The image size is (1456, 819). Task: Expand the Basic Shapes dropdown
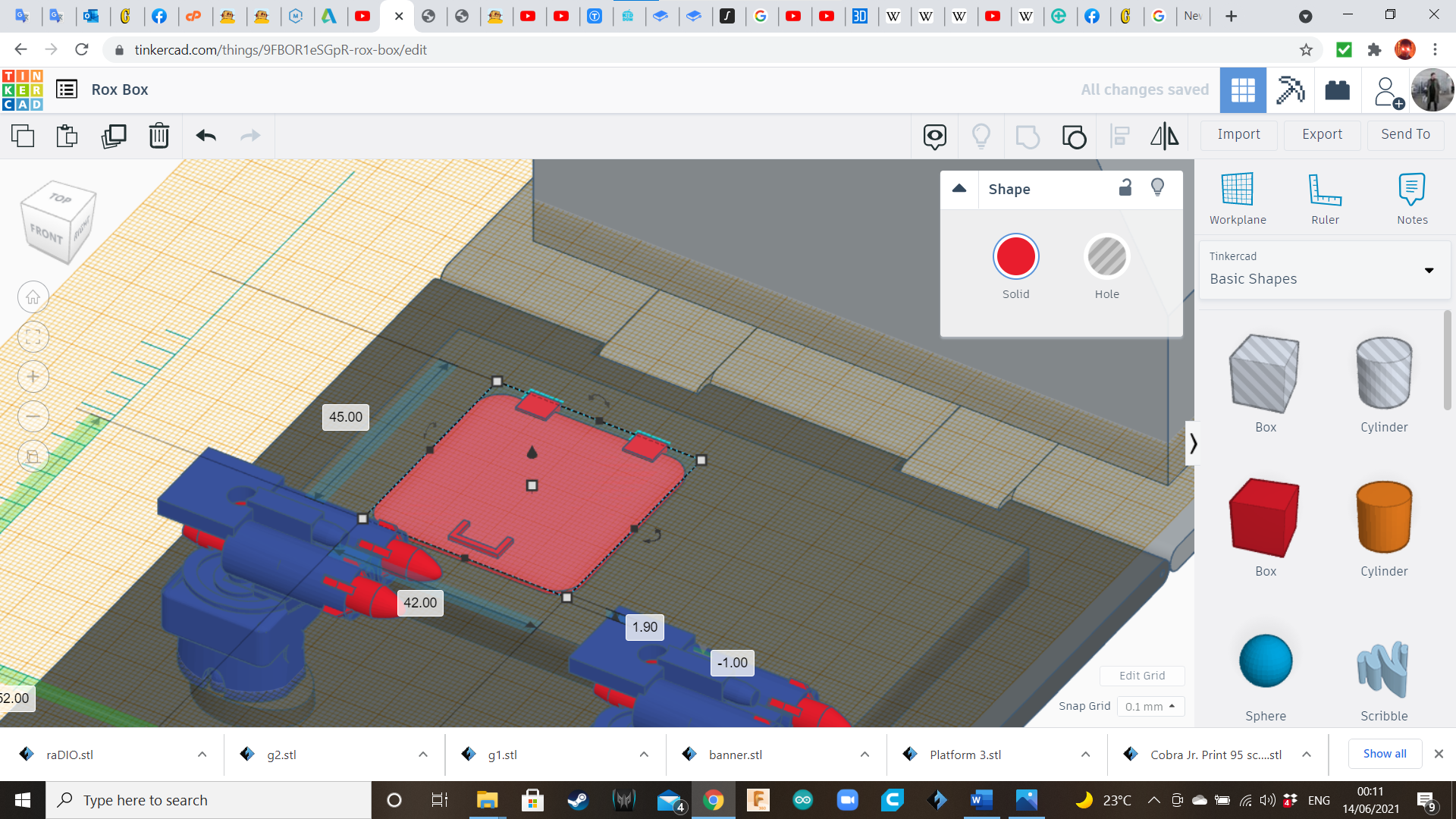point(1429,270)
